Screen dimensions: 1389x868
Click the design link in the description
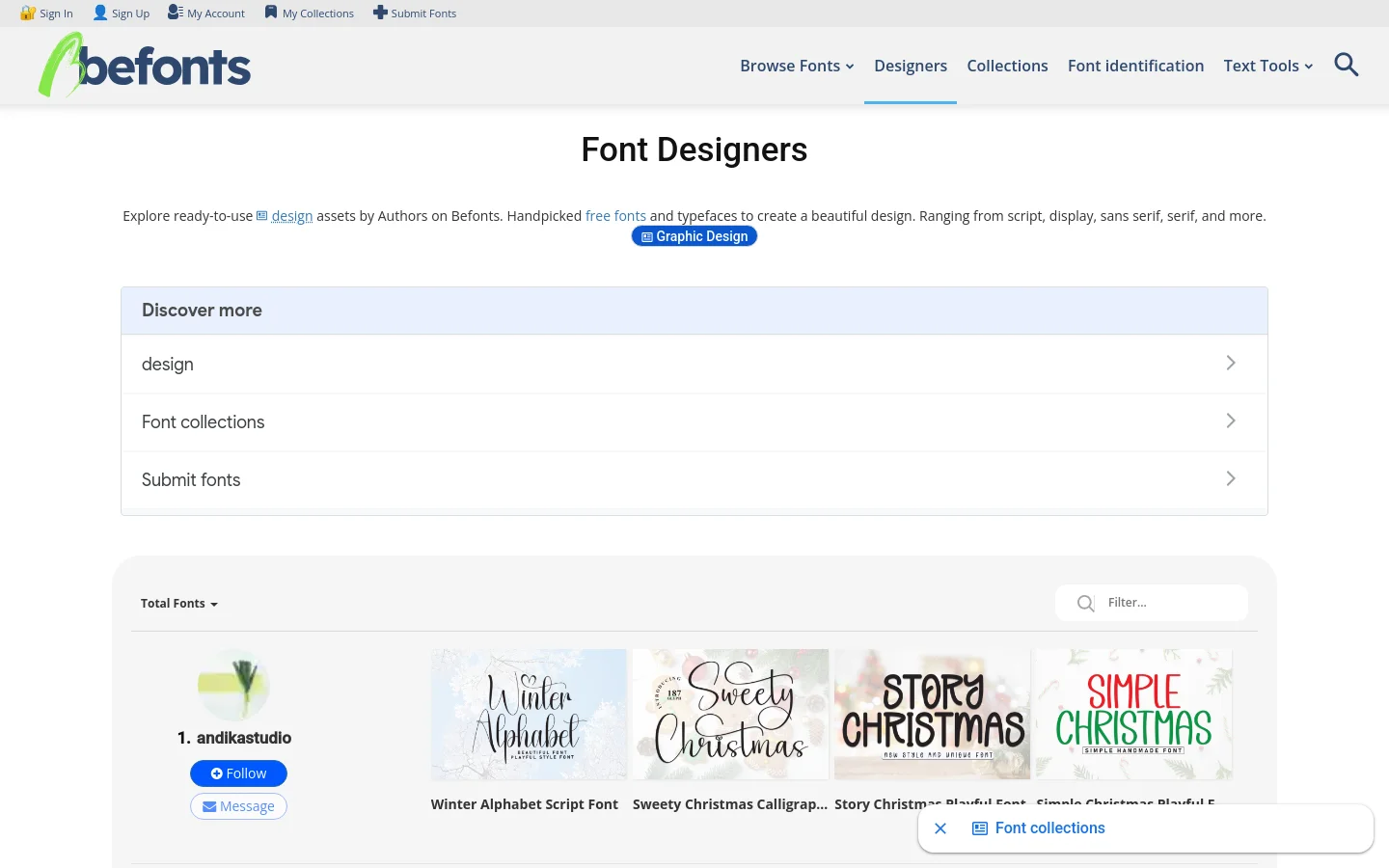pos(292,216)
